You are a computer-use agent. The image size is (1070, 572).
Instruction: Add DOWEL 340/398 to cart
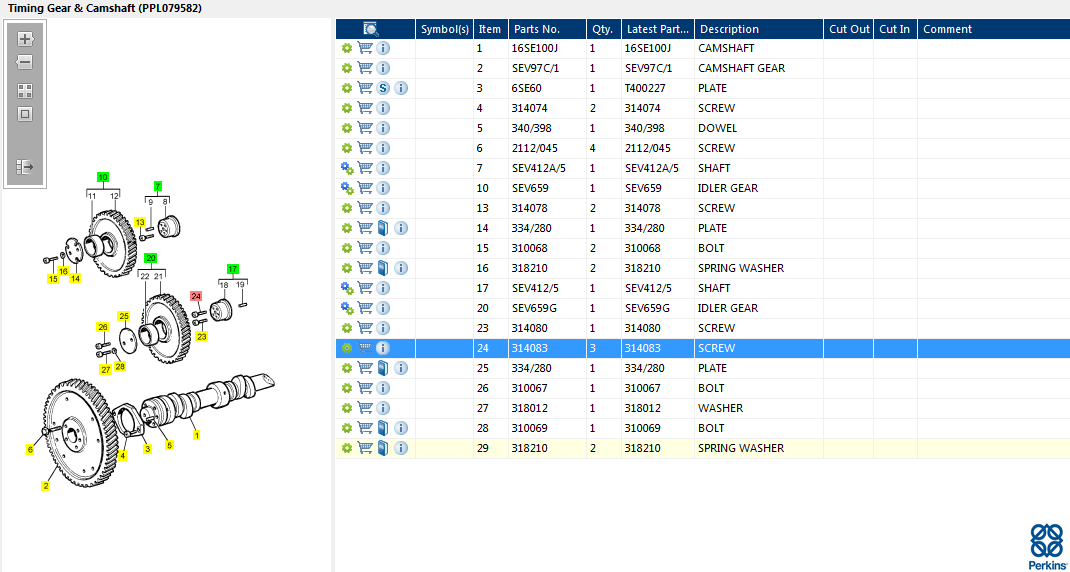[x=365, y=128]
